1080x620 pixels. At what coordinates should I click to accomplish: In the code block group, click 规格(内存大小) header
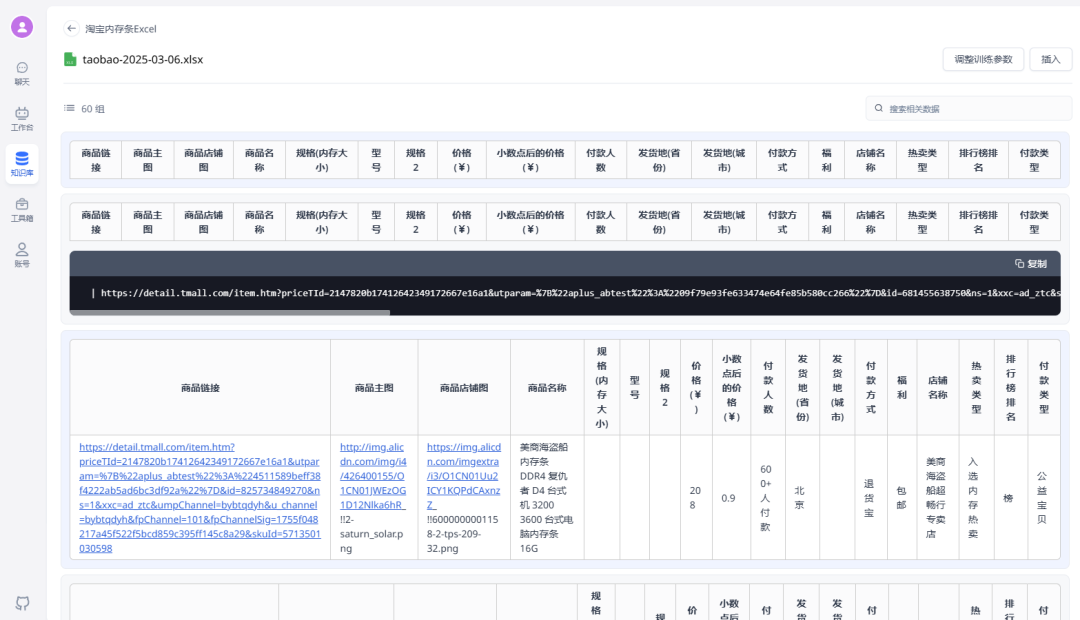322,222
